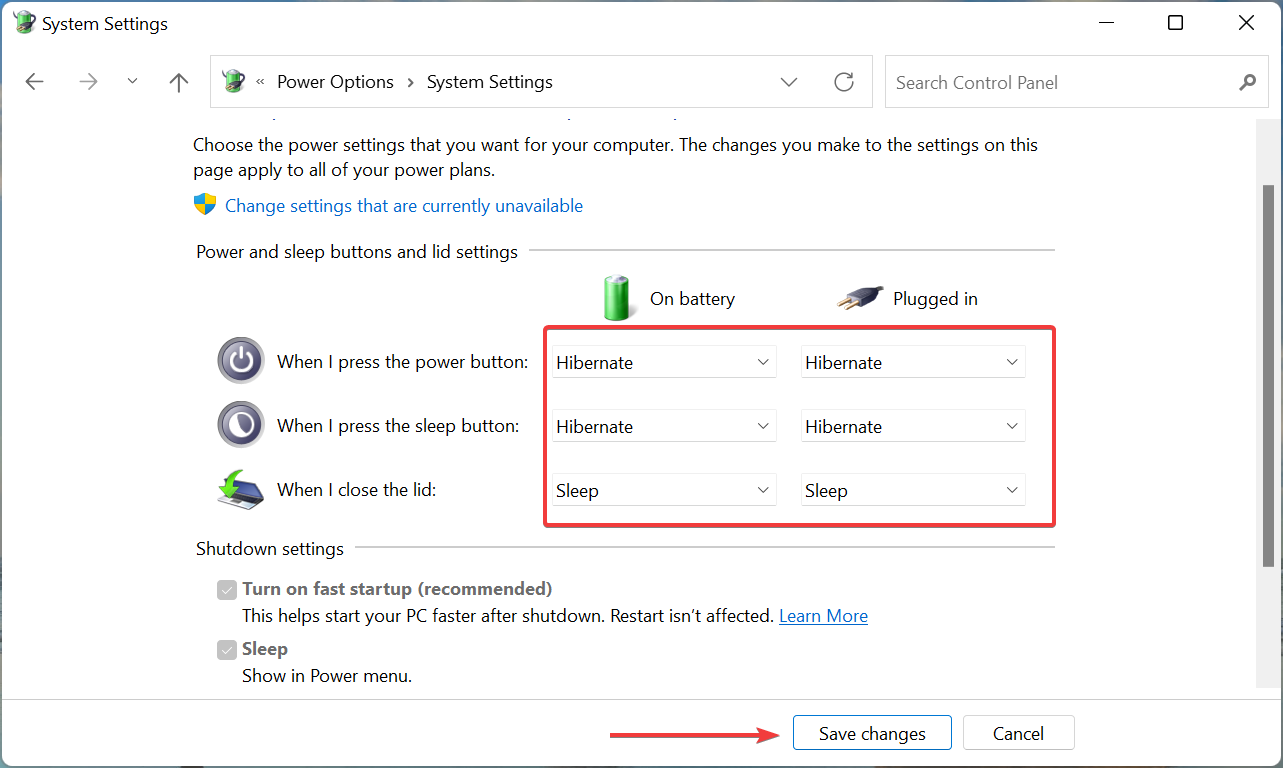The image size is (1283, 768).
Task: Click the green On battery icon
Action: coord(618,298)
